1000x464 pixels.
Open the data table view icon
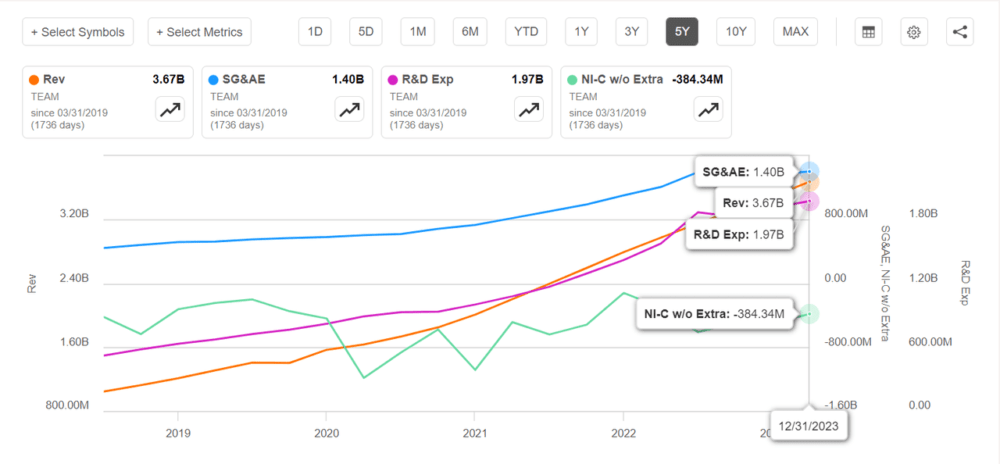[x=868, y=32]
